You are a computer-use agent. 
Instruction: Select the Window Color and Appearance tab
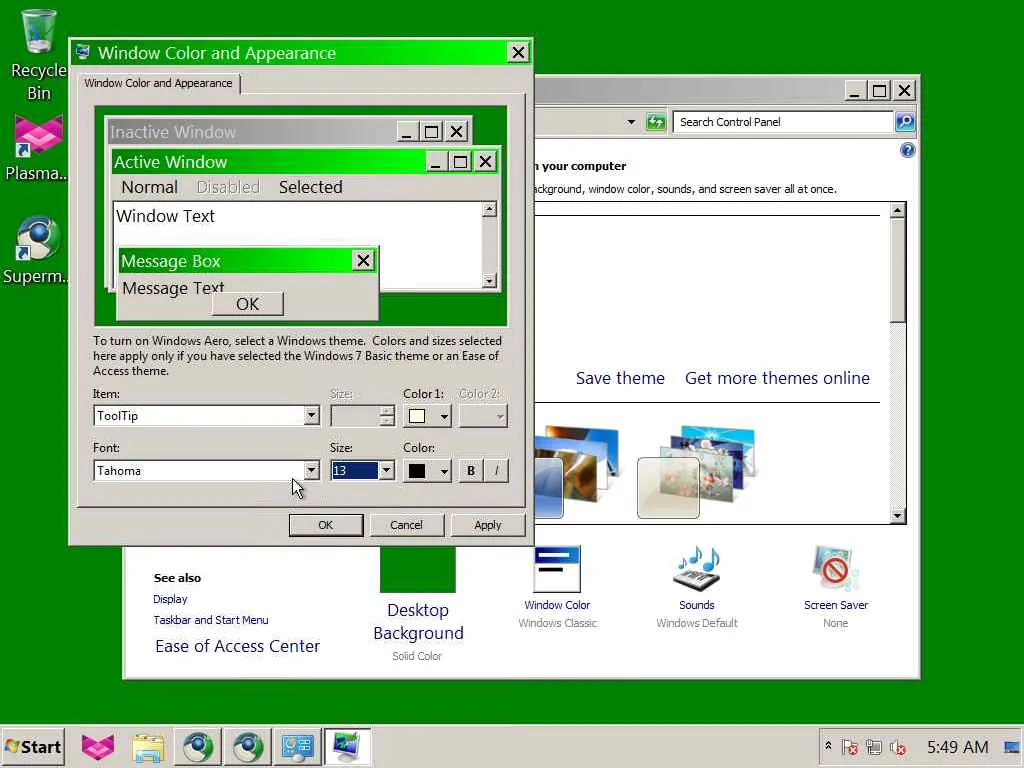(x=159, y=84)
